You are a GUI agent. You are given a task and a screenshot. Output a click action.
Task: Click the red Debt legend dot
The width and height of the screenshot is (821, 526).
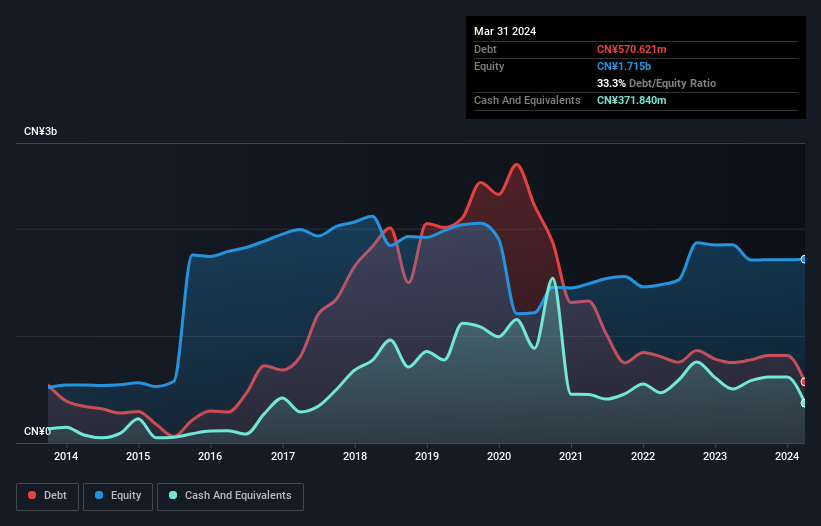coord(32,495)
